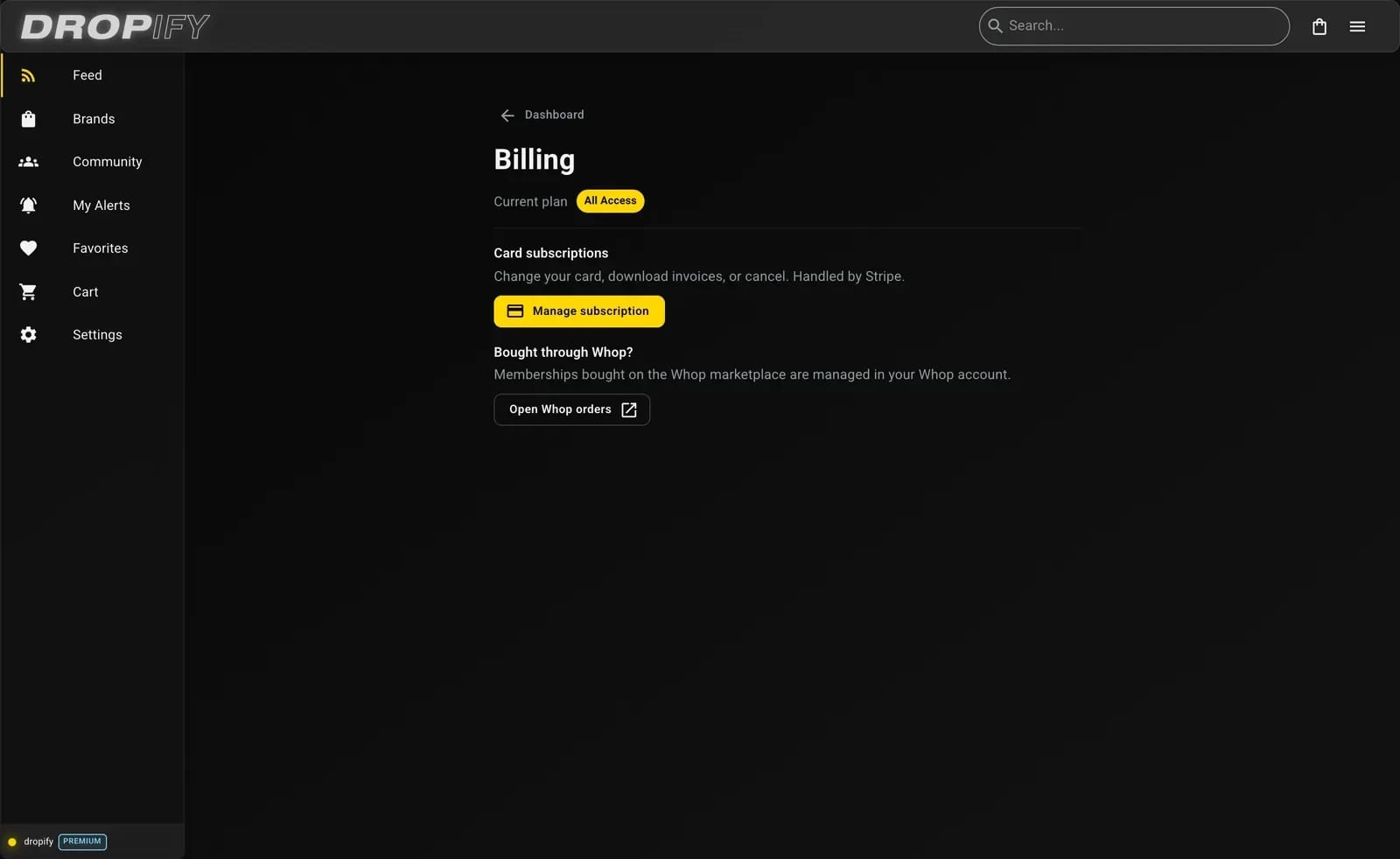Click the Current plan label
The image size is (1400, 859).
(530, 202)
